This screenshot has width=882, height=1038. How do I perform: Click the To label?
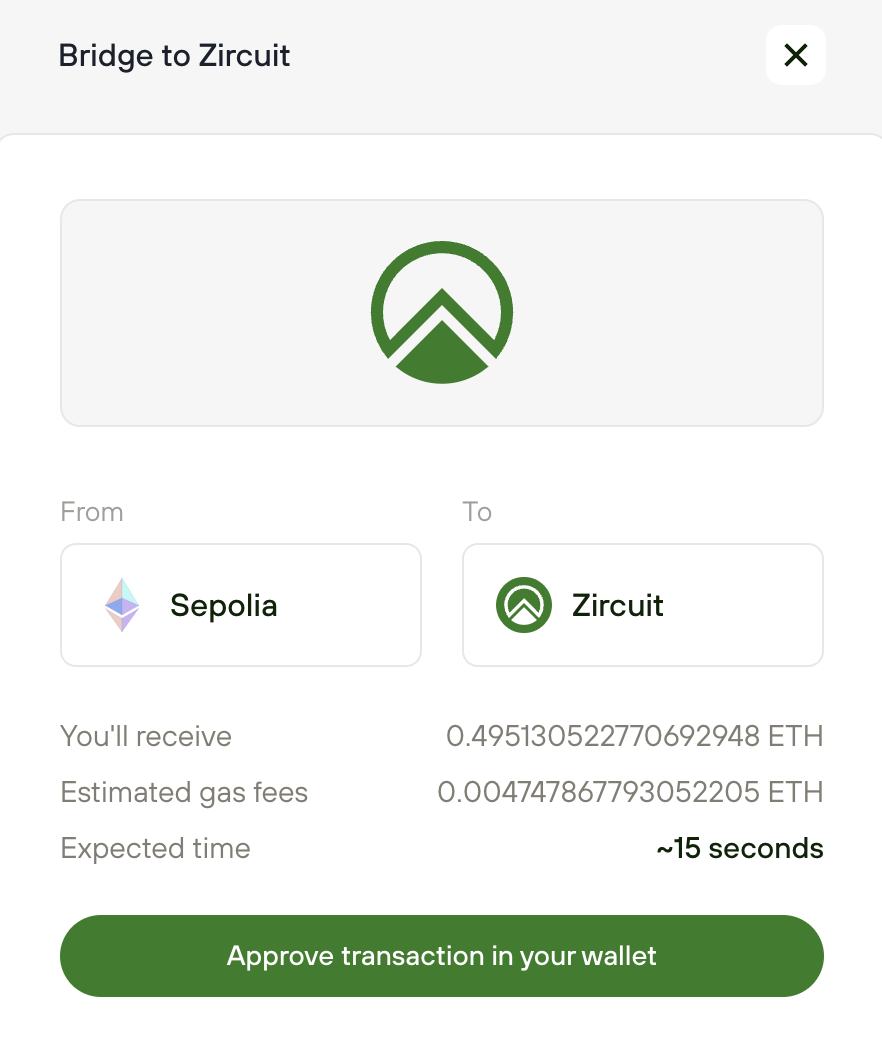coord(477,512)
